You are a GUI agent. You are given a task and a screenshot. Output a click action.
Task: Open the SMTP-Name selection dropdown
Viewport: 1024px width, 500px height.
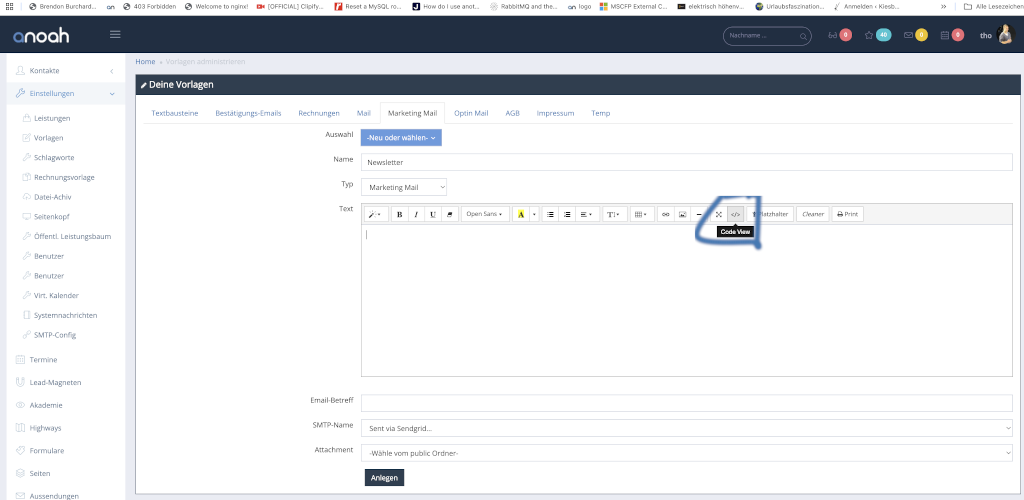pyautogui.click(x=686, y=428)
